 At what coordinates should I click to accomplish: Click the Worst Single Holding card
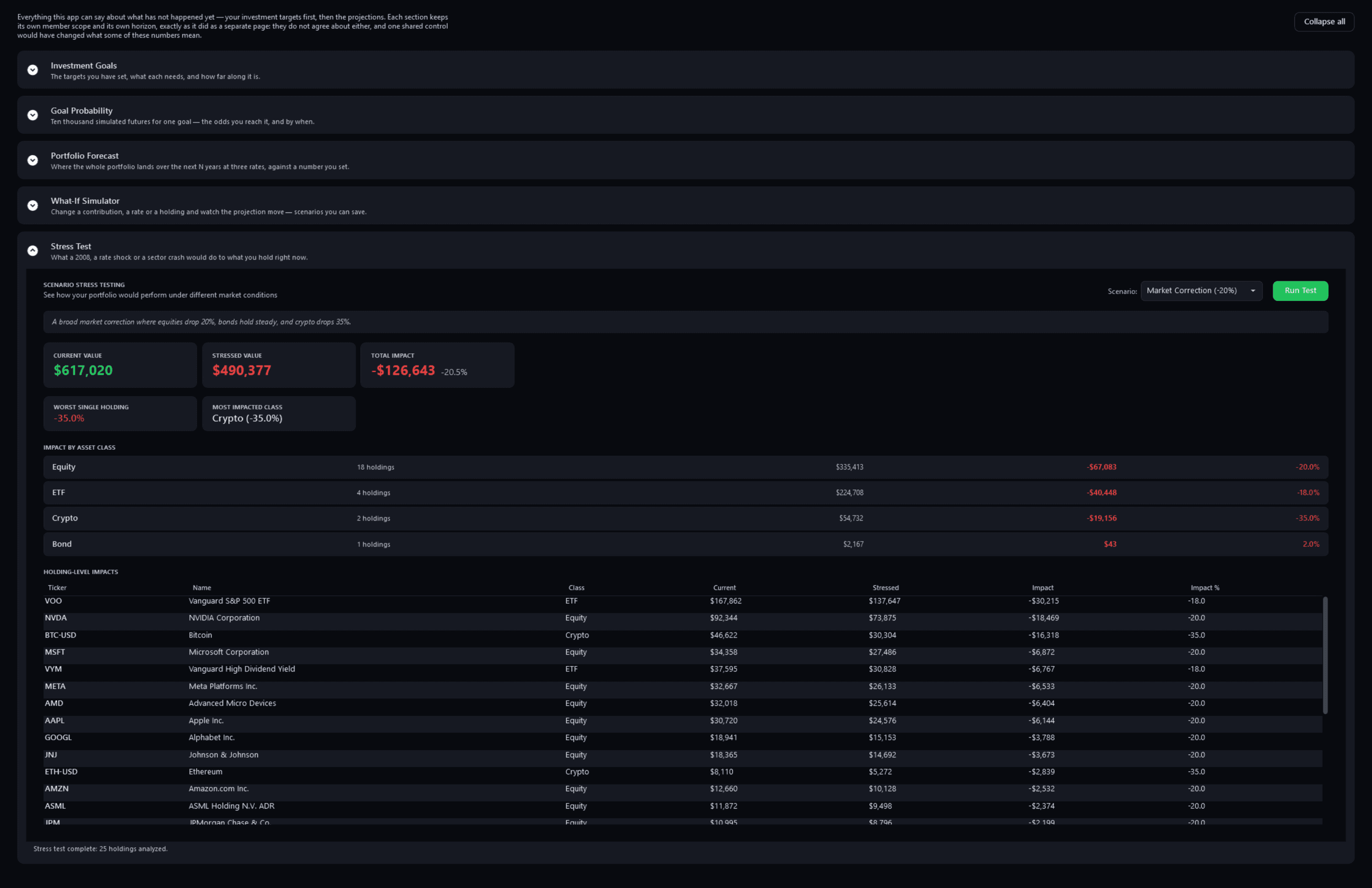click(120, 414)
